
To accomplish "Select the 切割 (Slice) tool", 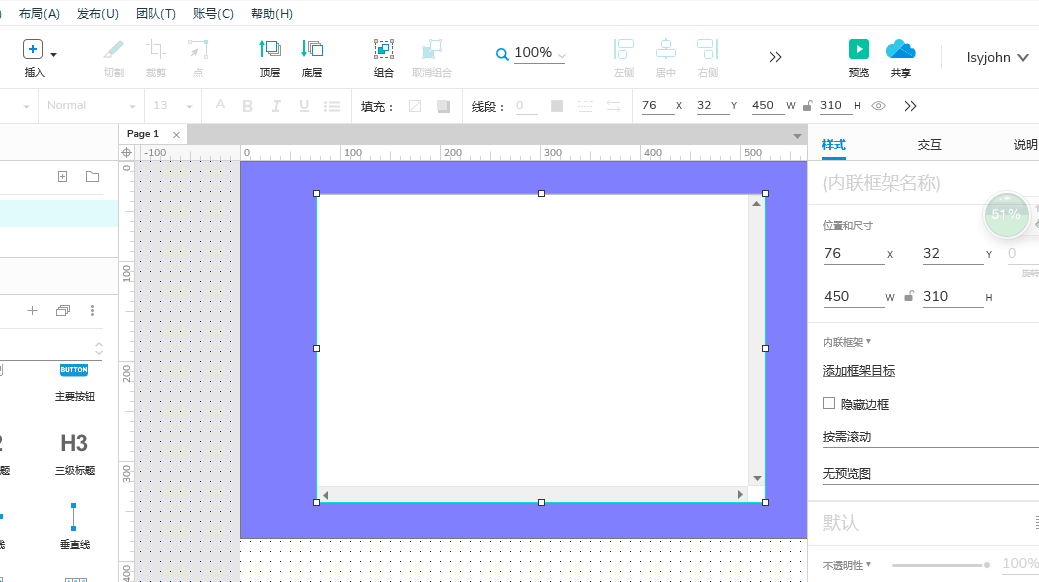I will (113, 49).
